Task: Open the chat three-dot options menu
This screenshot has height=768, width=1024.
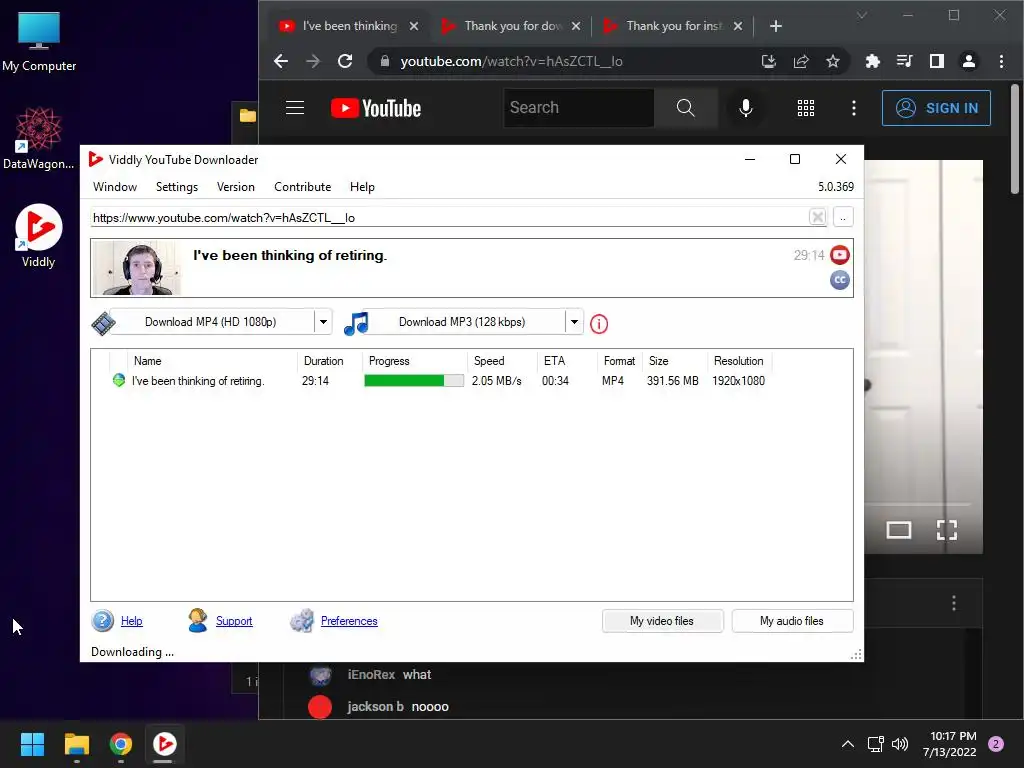Action: point(953,603)
